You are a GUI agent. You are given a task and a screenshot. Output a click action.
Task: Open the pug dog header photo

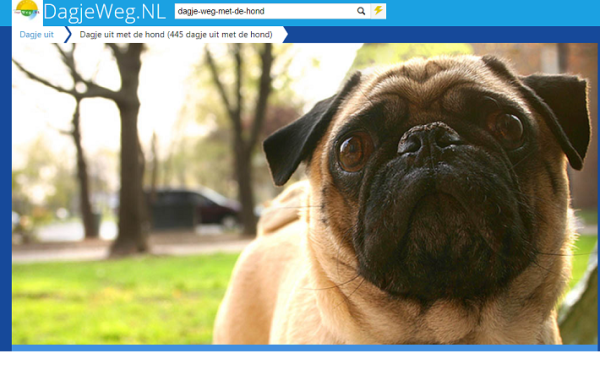click(x=305, y=194)
